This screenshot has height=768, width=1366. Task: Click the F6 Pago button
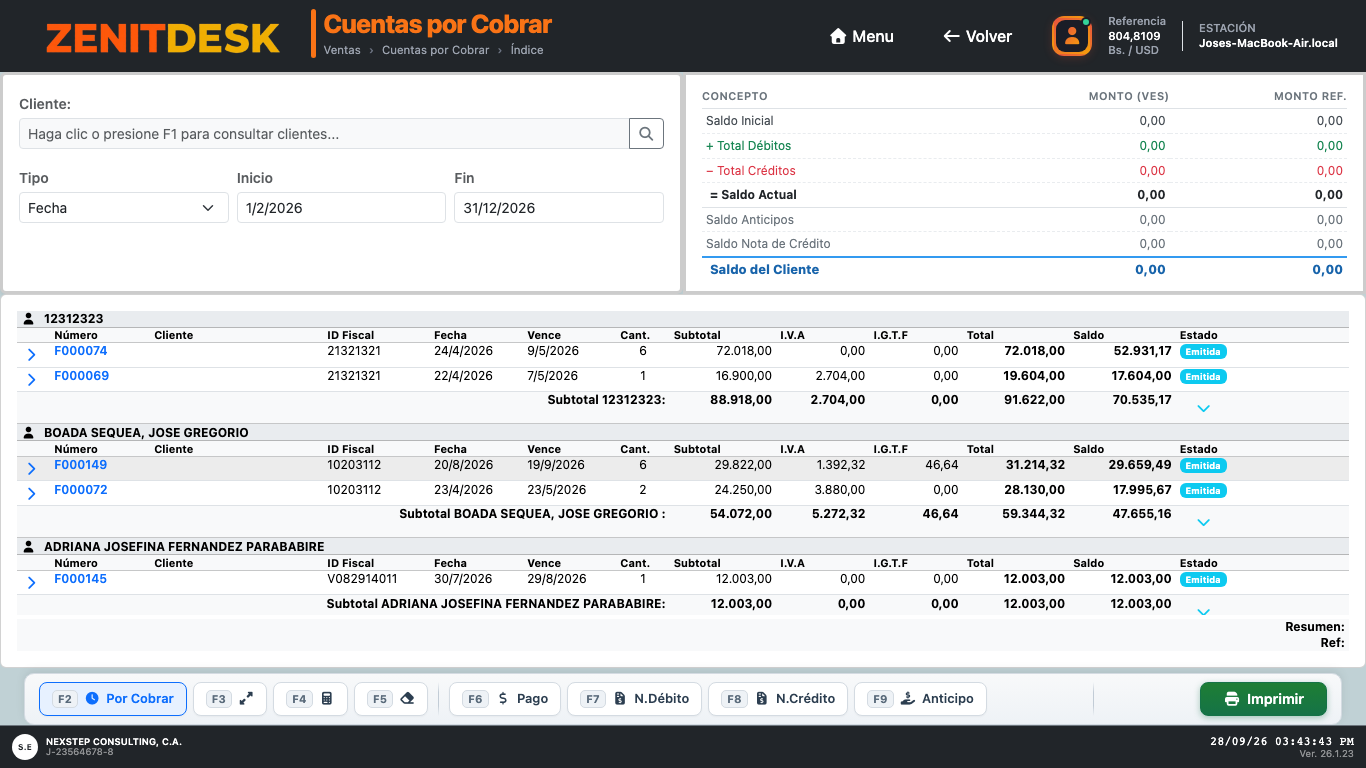point(505,699)
